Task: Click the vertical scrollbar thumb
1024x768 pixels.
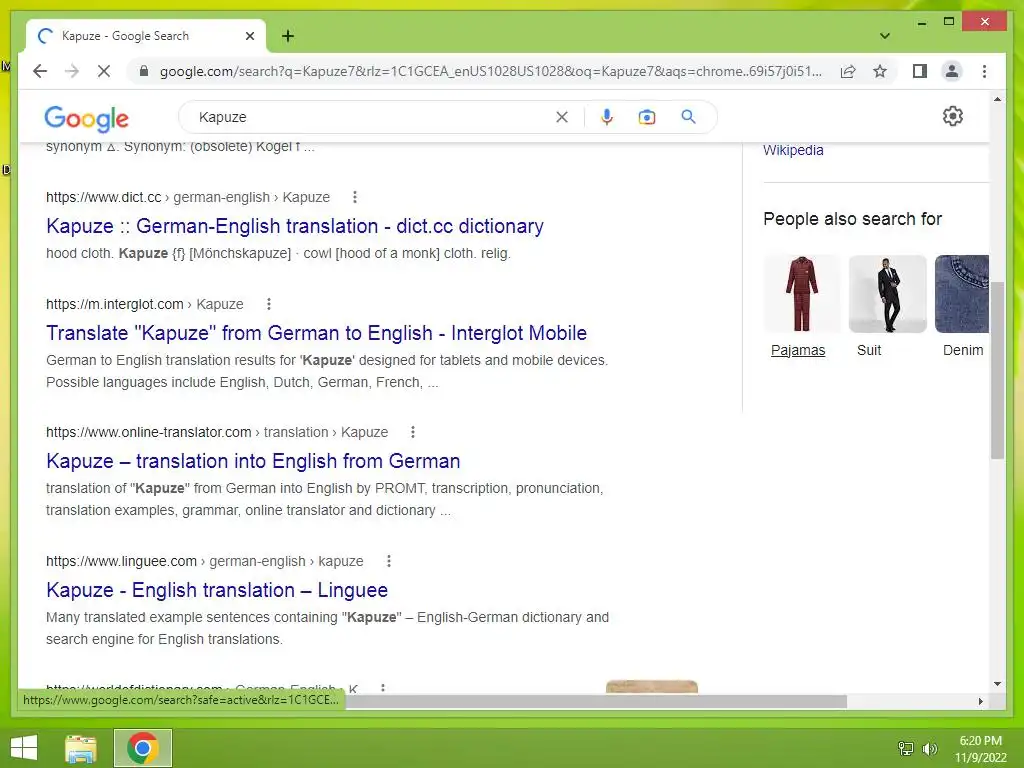Action: tap(997, 370)
